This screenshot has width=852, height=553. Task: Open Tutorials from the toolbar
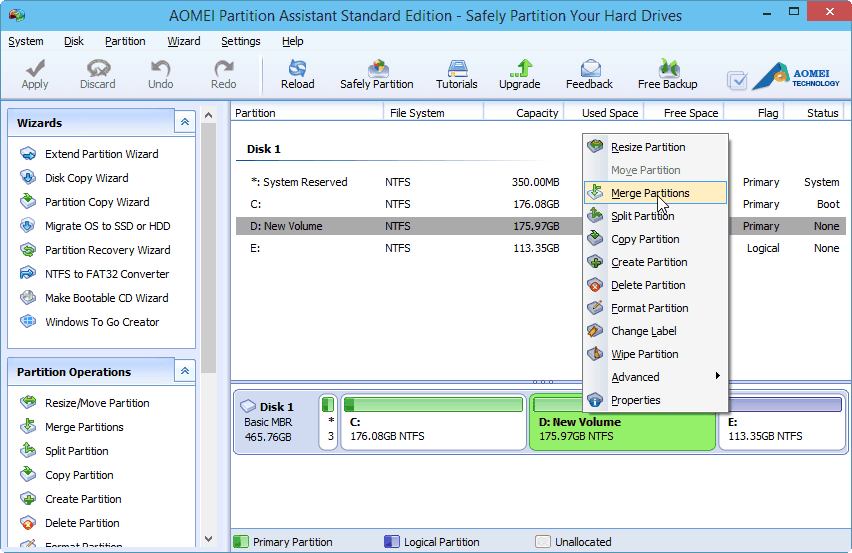coord(457,74)
